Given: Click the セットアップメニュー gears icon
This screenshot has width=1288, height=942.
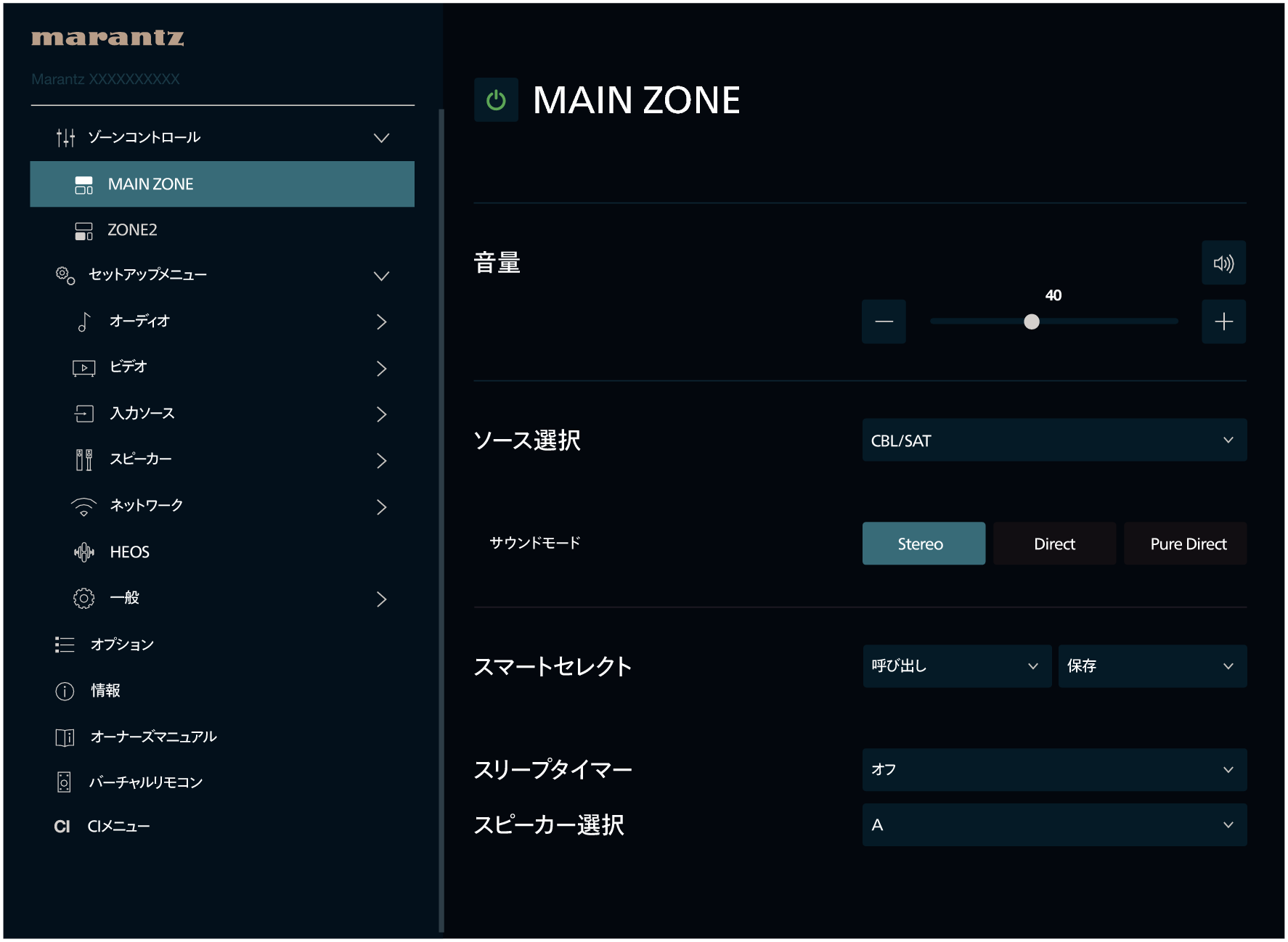Looking at the screenshot, I should click(x=65, y=276).
